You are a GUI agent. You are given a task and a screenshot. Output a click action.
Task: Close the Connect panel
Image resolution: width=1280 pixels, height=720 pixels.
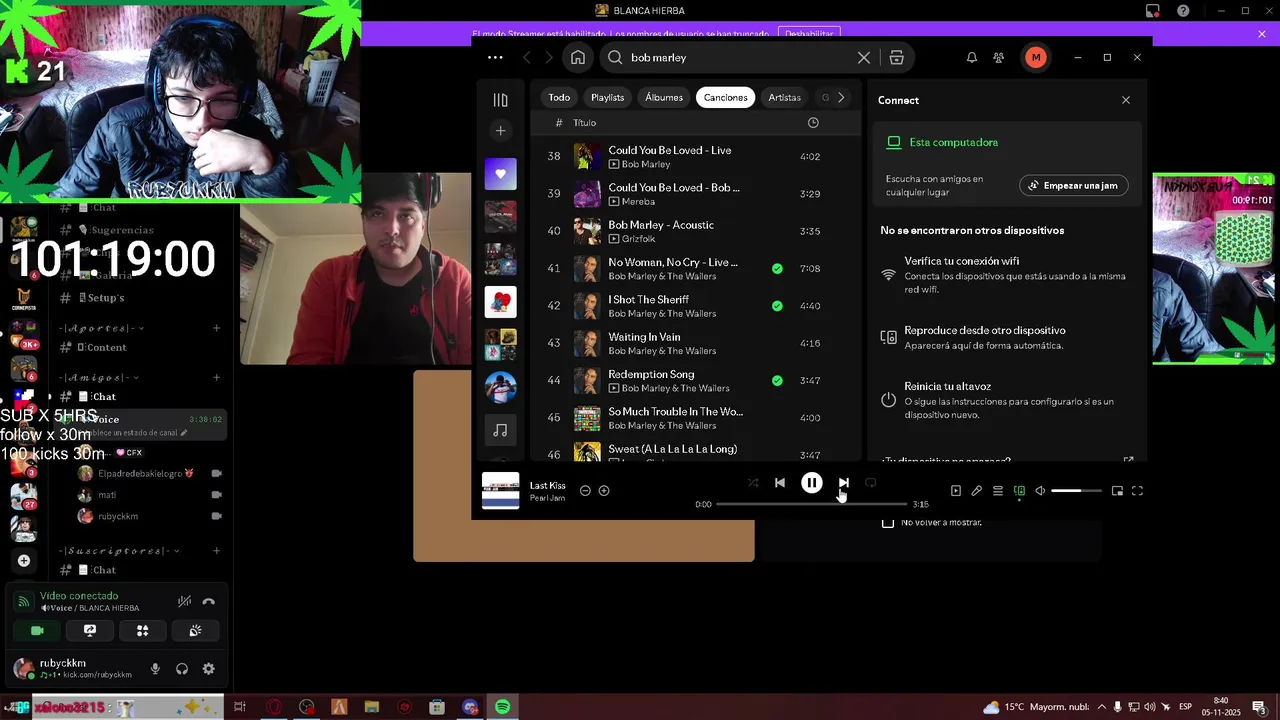1125,100
